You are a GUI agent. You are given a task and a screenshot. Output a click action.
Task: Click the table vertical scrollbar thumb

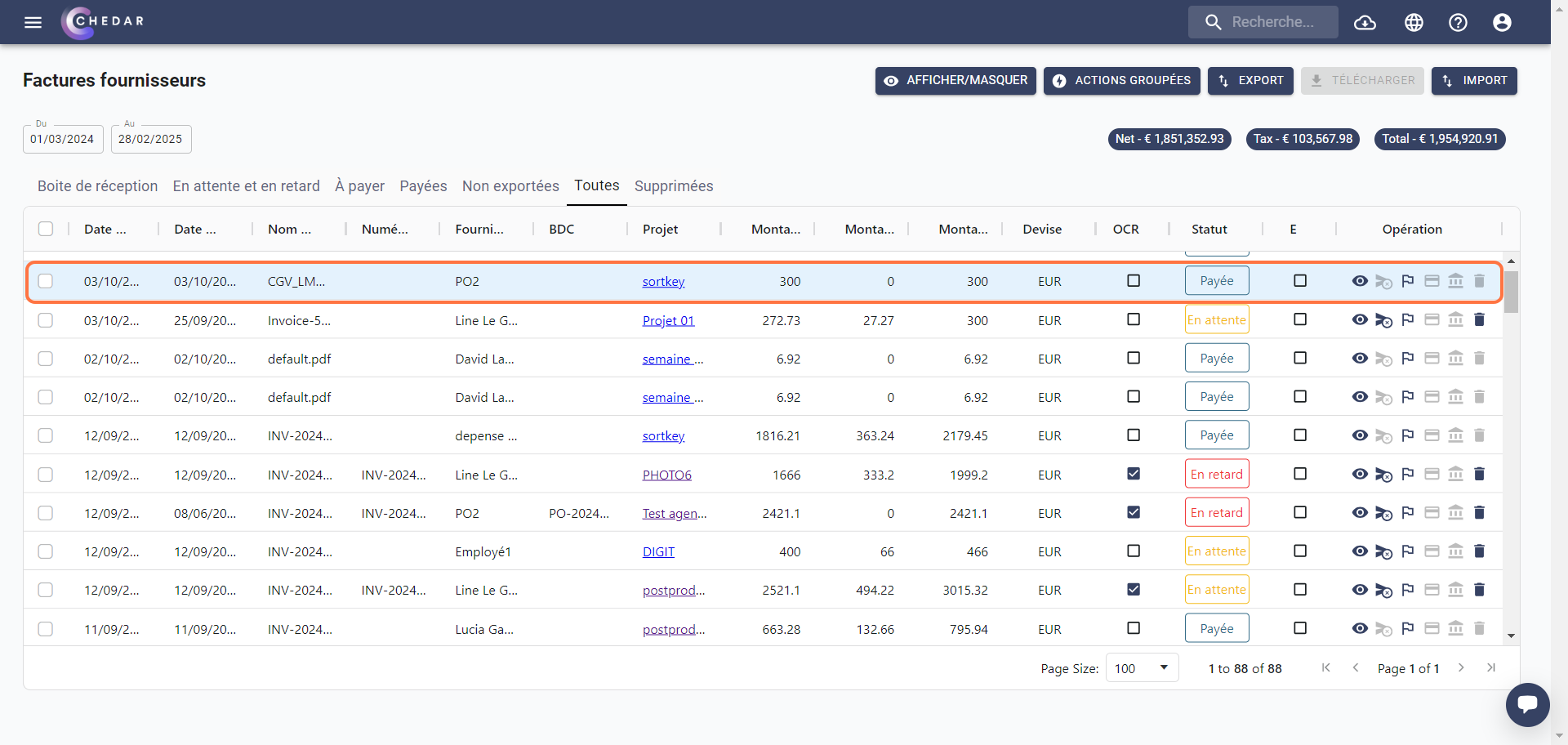1512,292
